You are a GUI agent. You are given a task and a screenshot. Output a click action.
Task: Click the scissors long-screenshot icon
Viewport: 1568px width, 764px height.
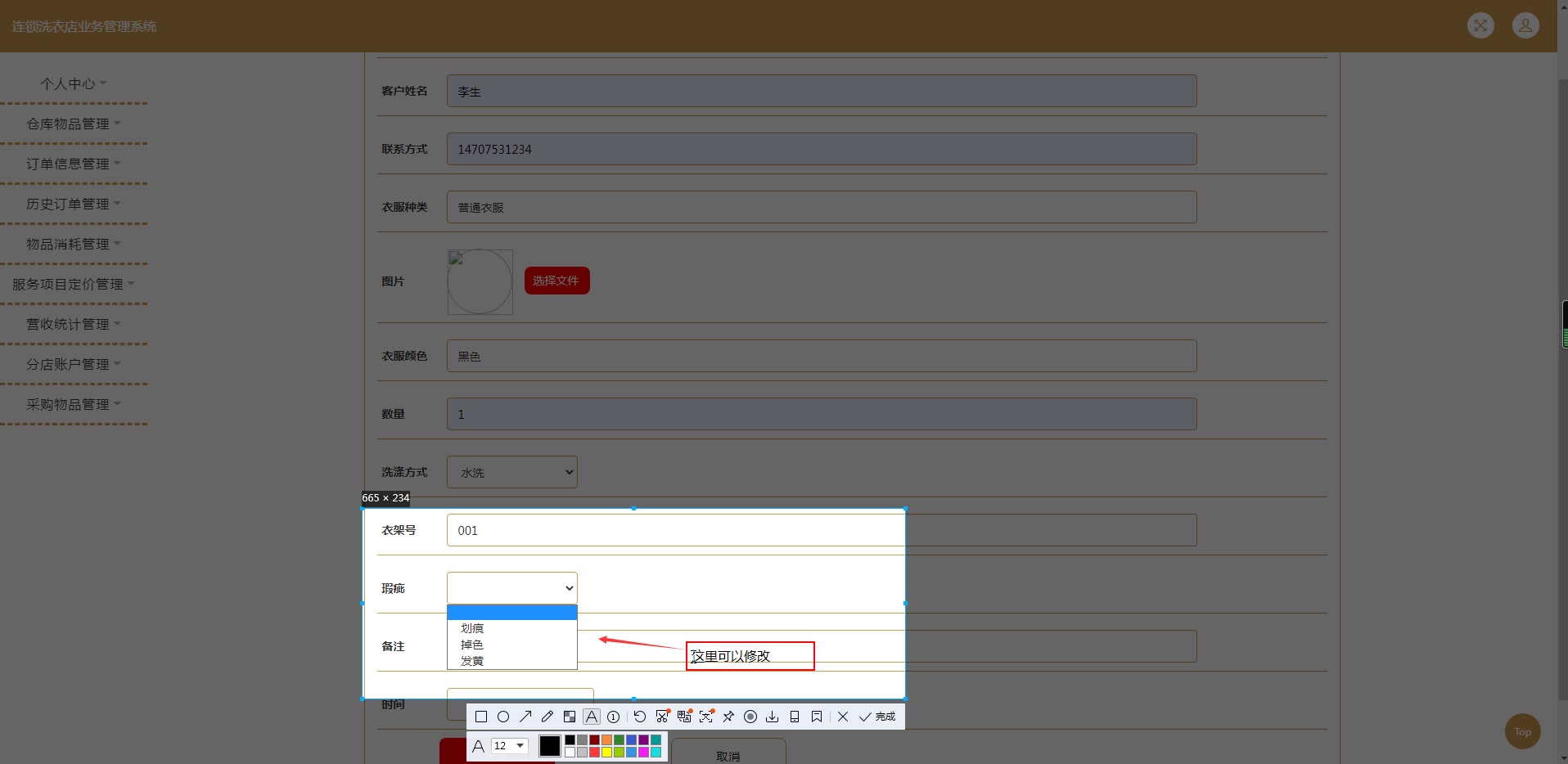coord(663,716)
